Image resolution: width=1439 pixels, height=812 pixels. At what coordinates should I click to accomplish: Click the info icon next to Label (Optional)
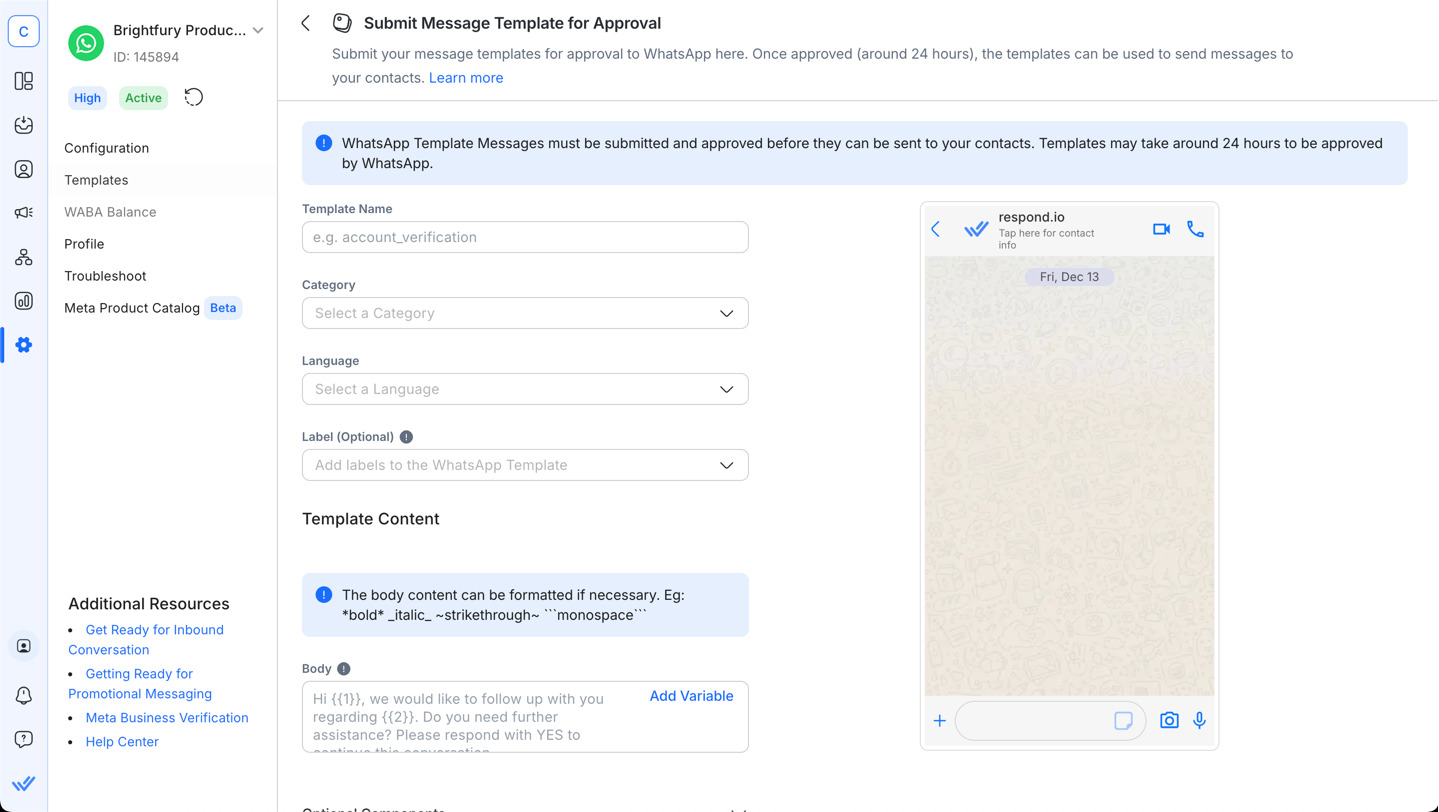pos(406,437)
